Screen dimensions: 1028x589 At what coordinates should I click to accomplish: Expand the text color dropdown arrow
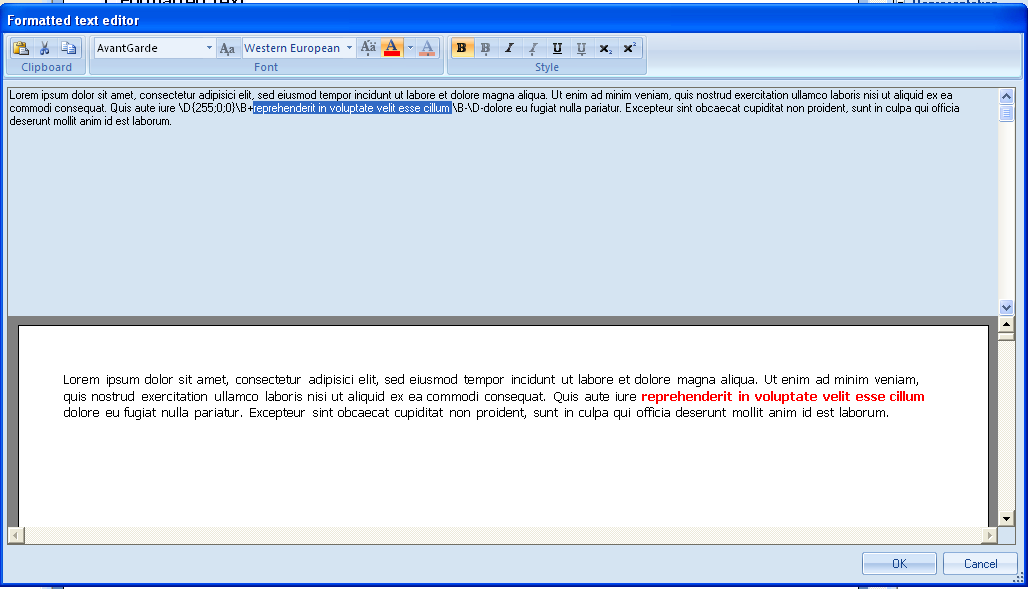coord(410,48)
